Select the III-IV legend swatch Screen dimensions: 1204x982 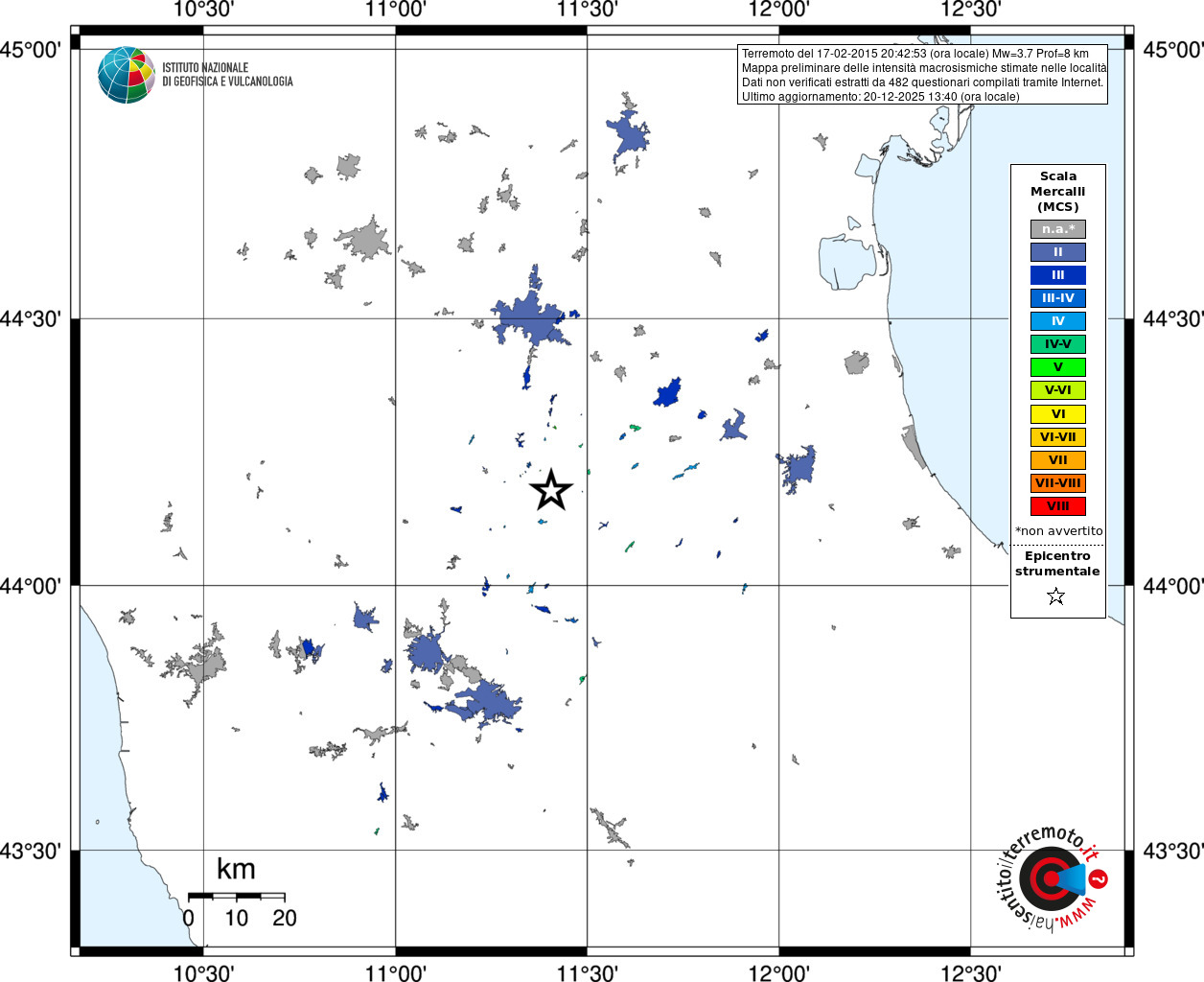tap(1058, 298)
